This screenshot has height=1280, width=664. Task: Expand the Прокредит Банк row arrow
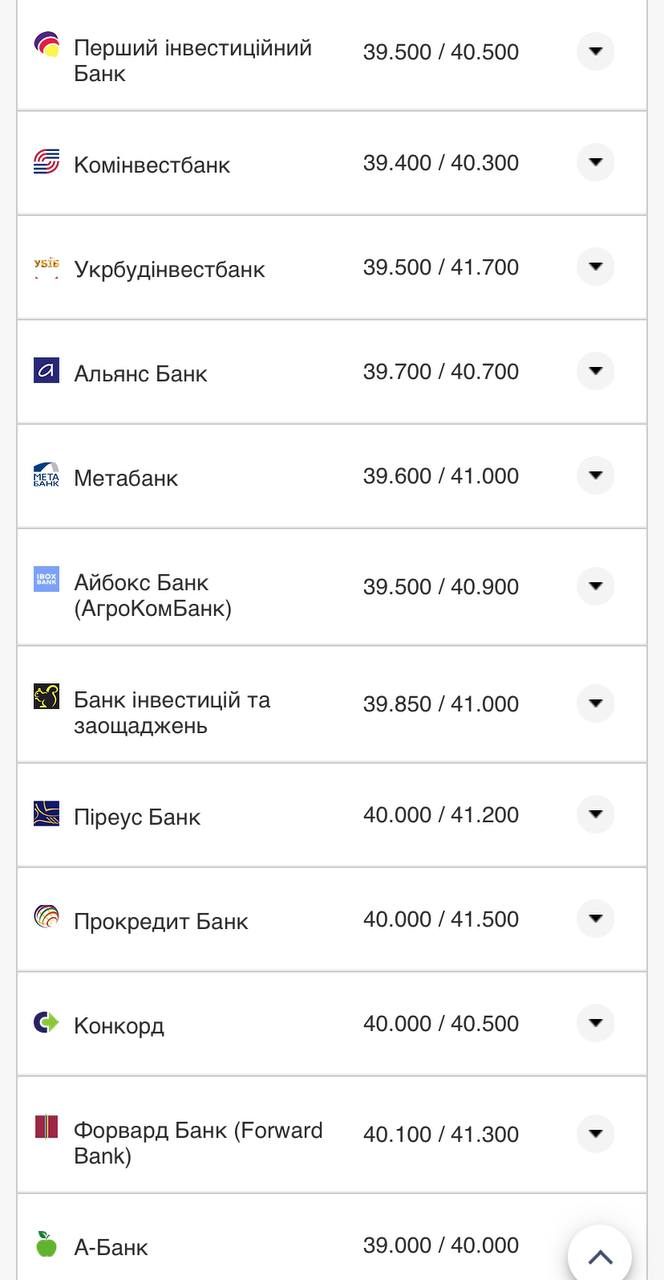[x=595, y=919]
